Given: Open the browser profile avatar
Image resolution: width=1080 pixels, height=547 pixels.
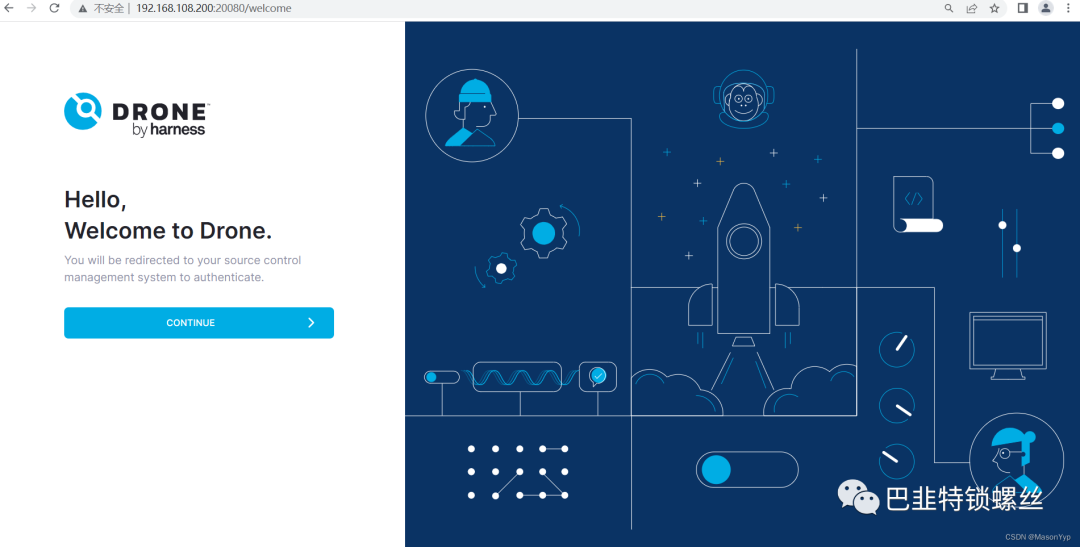Looking at the screenshot, I should pos(1046,8).
